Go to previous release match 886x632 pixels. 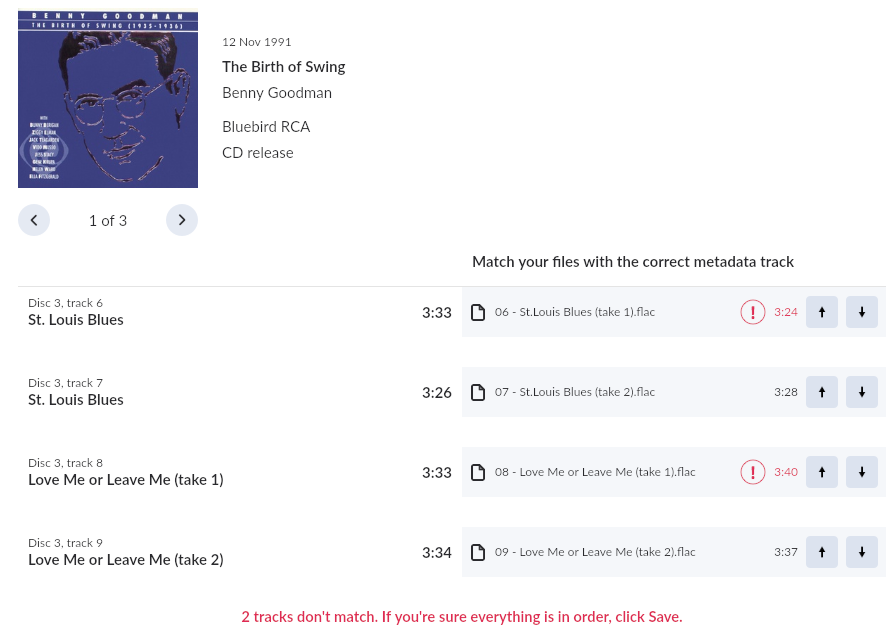tap(34, 220)
